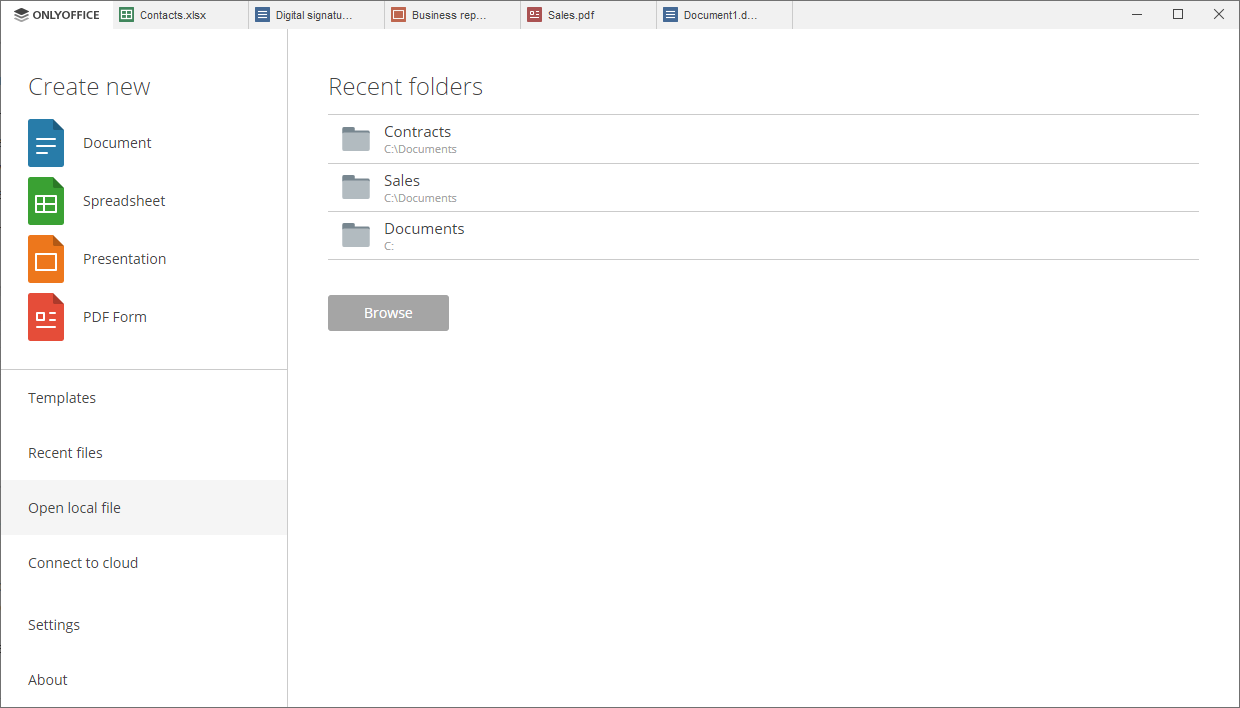Switch to the Sales.pdf tab
The height and width of the screenshot is (708, 1240).
[x=588, y=15]
